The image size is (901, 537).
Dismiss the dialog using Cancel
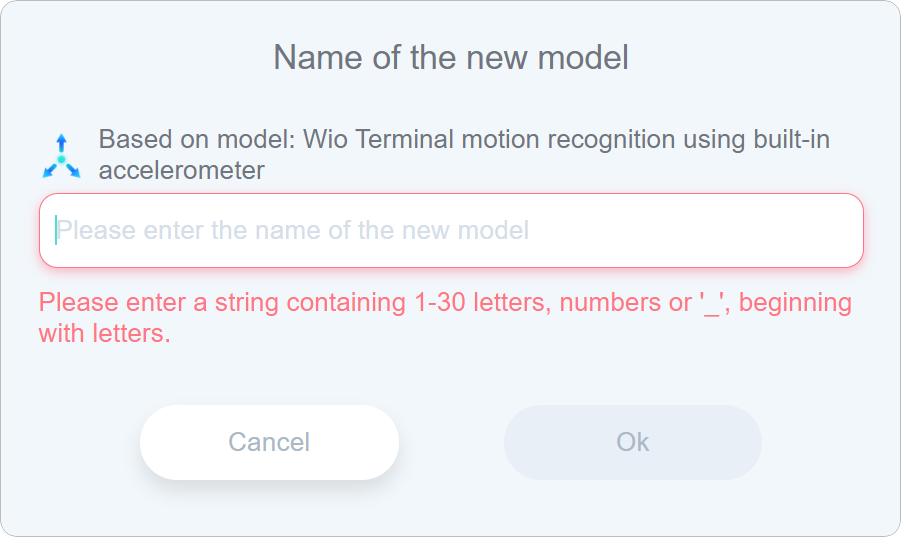point(269,442)
